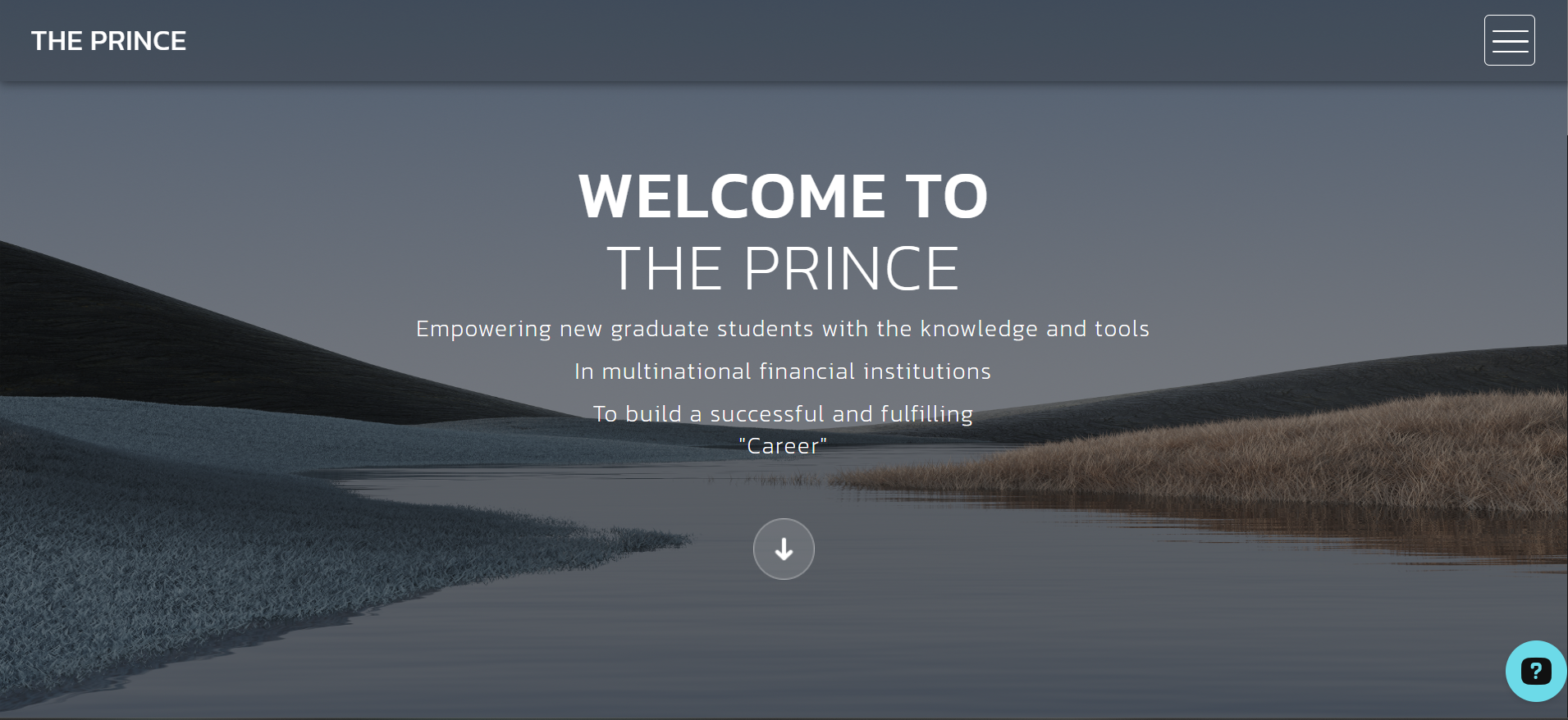Click "To build a successful and fulfilling" text

click(783, 413)
